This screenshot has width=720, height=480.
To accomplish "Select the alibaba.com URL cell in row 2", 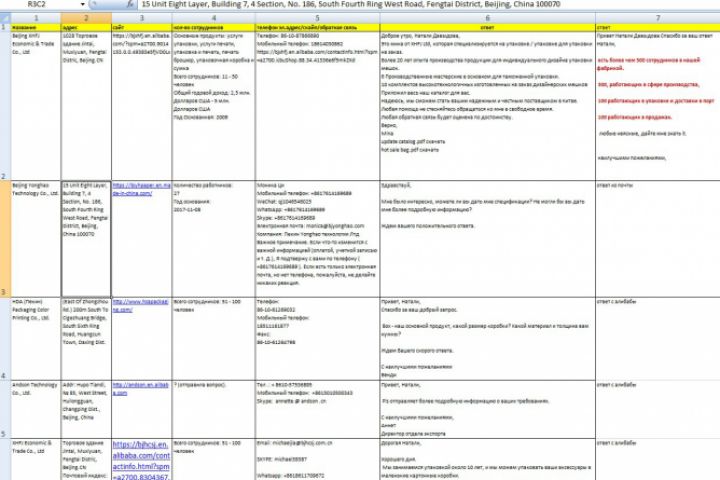I will pyautogui.click(x=141, y=106).
